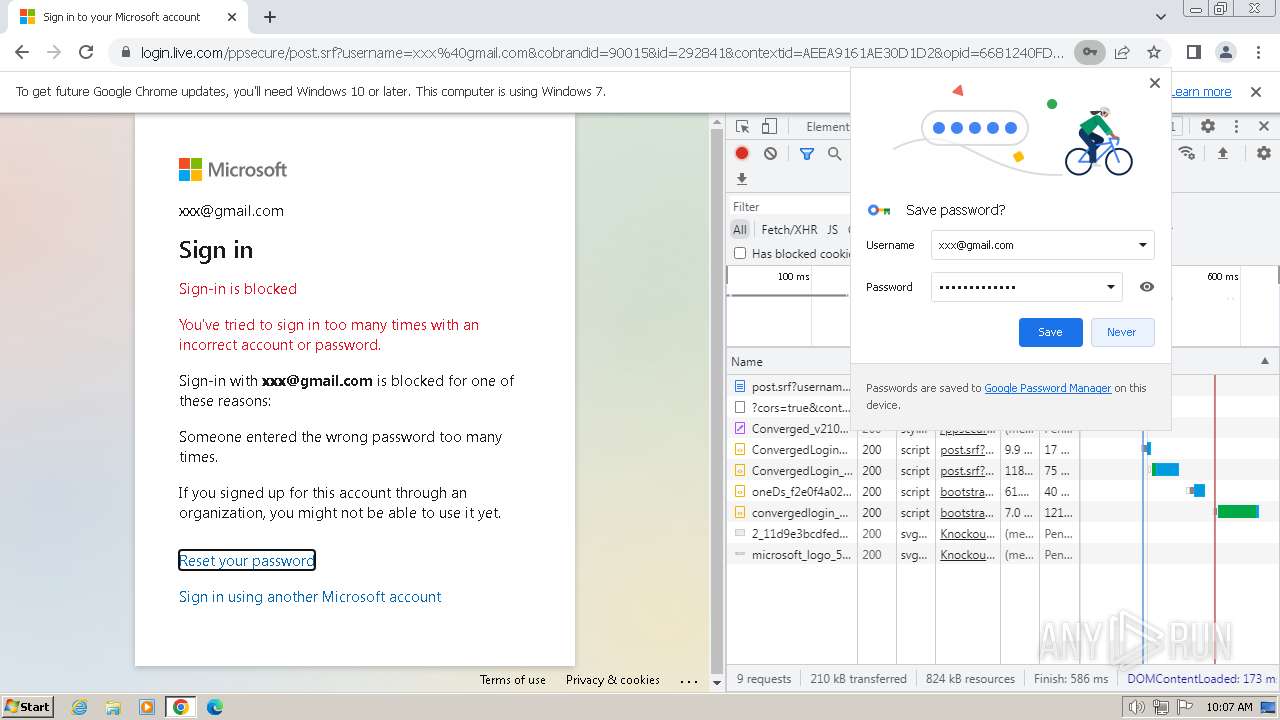Open Terms of use link

[x=513, y=680]
